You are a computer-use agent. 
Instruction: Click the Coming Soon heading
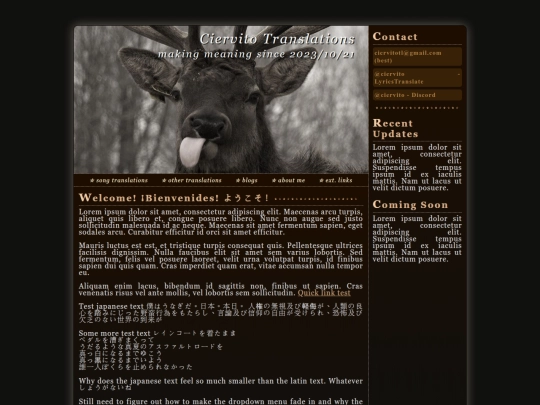pyautogui.click(x=410, y=205)
